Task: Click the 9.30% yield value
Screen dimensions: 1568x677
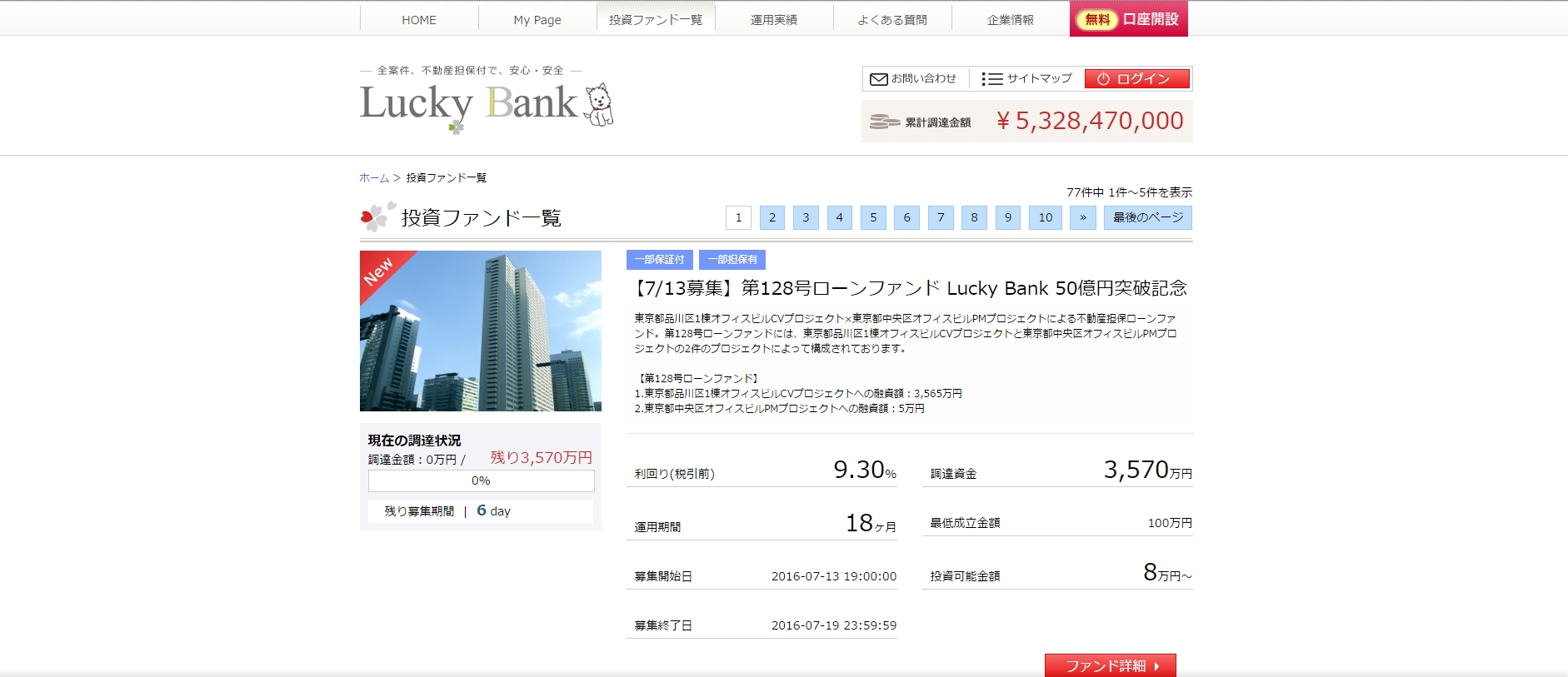Action: pyautogui.click(x=865, y=470)
